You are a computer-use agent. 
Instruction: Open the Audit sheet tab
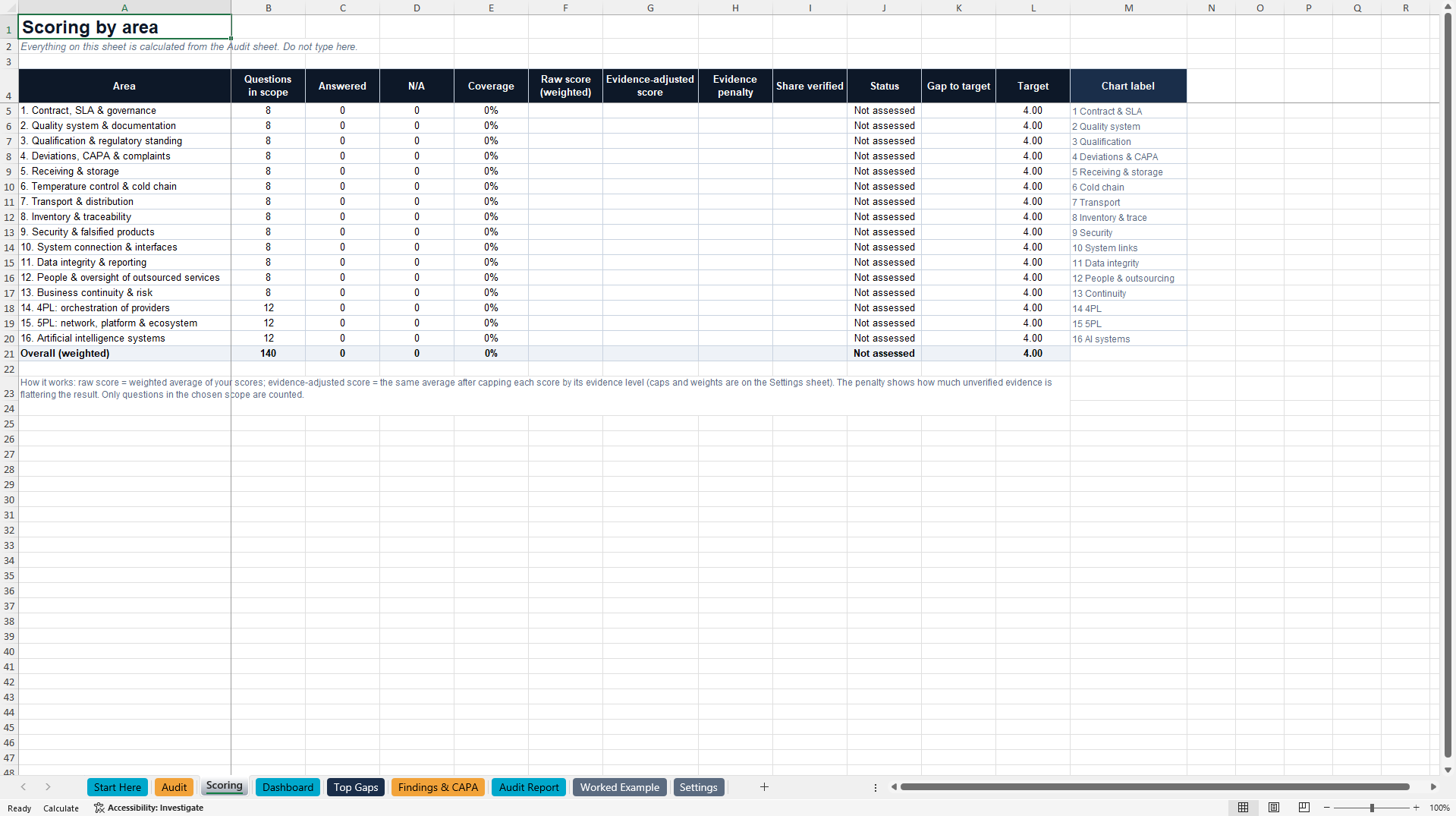[174, 787]
